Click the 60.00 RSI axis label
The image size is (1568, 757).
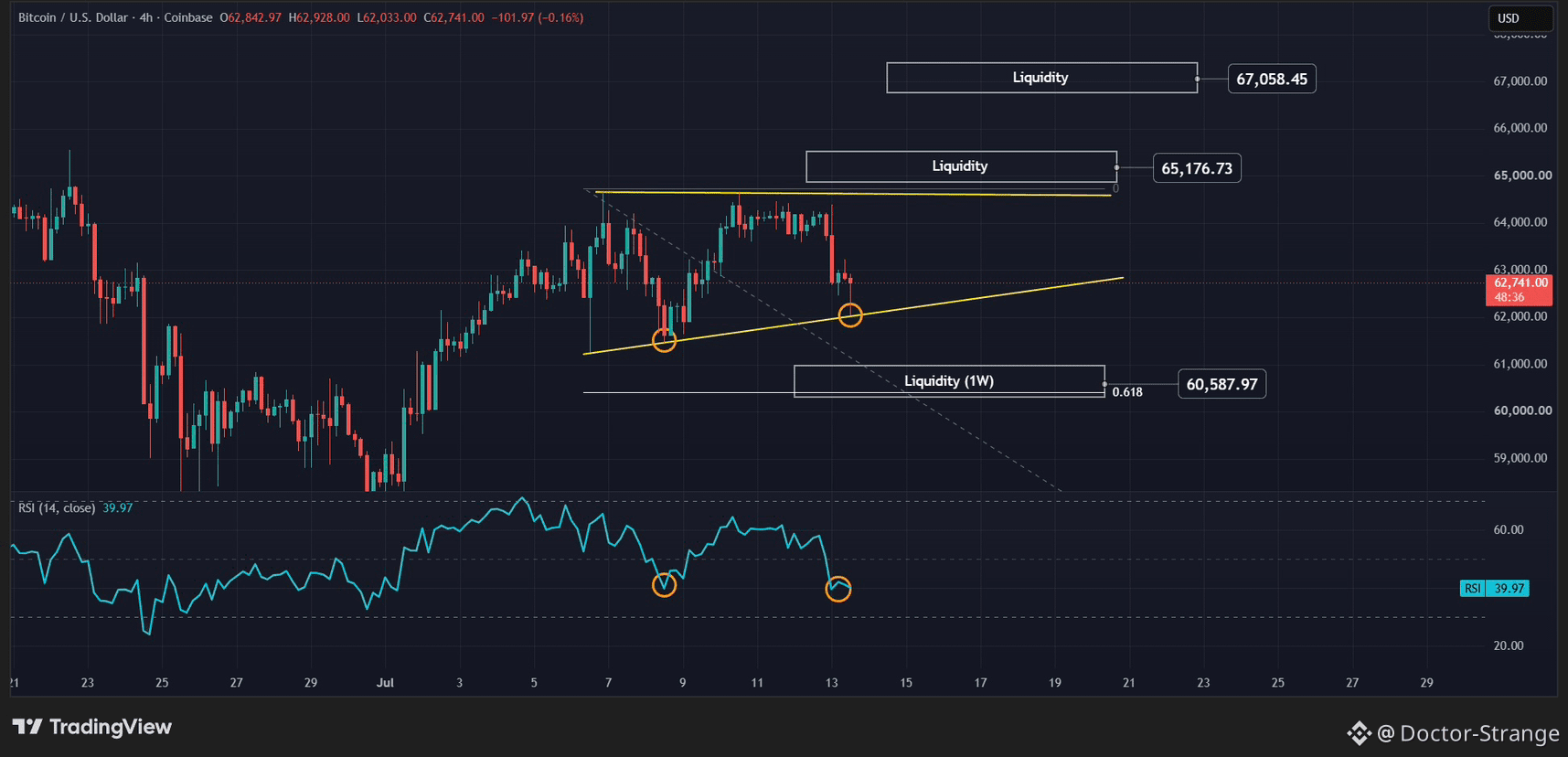coord(1509,529)
